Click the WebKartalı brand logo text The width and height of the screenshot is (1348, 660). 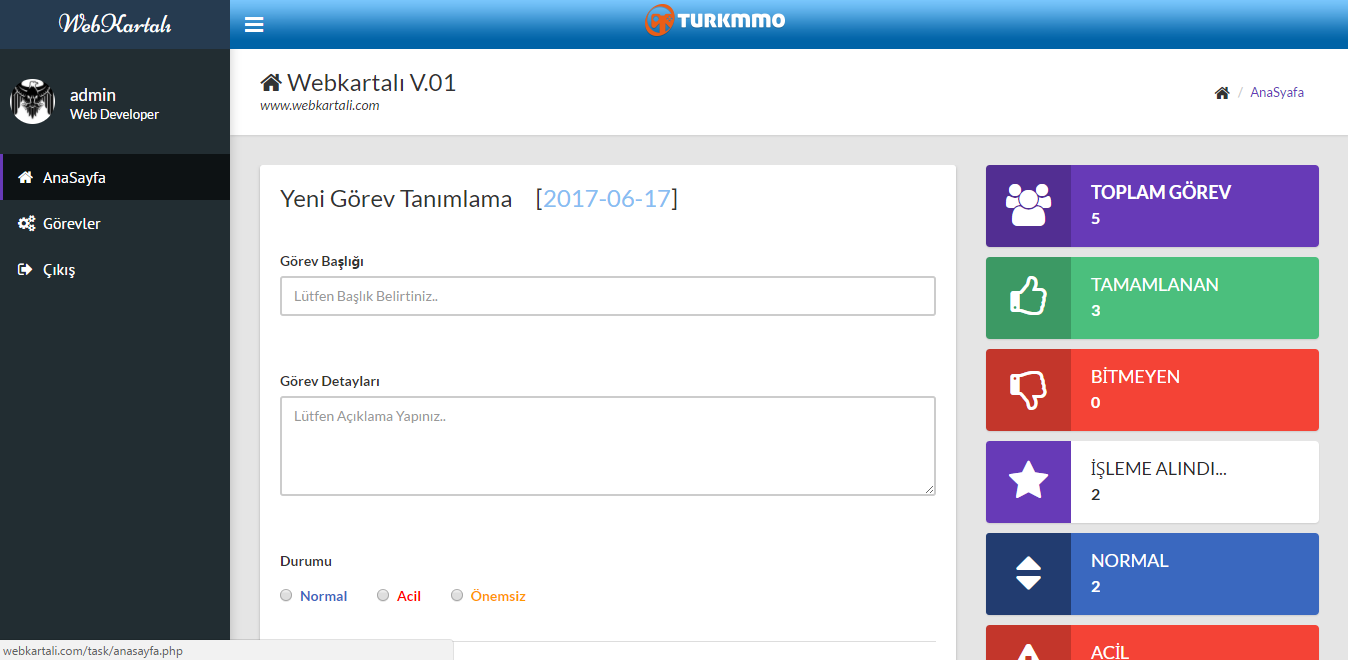[115, 23]
